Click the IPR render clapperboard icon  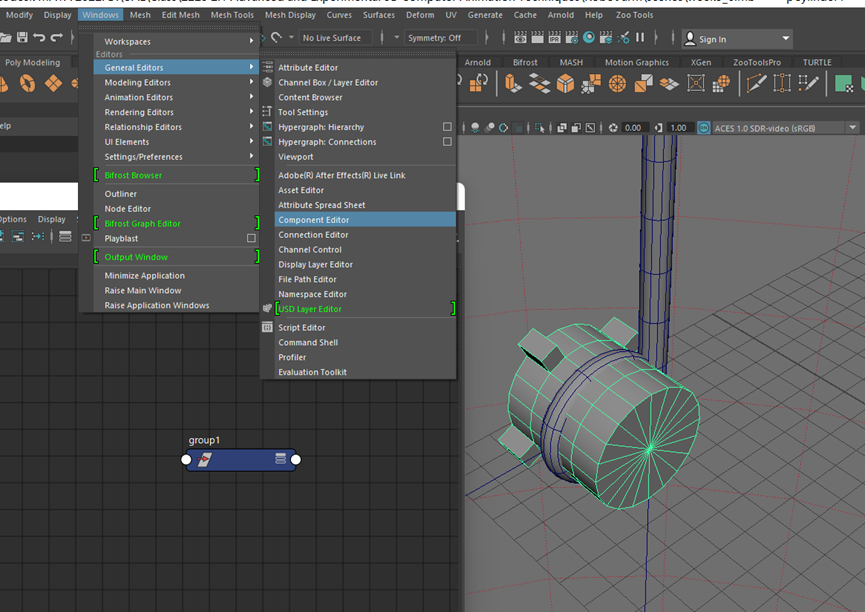tap(554, 38)
